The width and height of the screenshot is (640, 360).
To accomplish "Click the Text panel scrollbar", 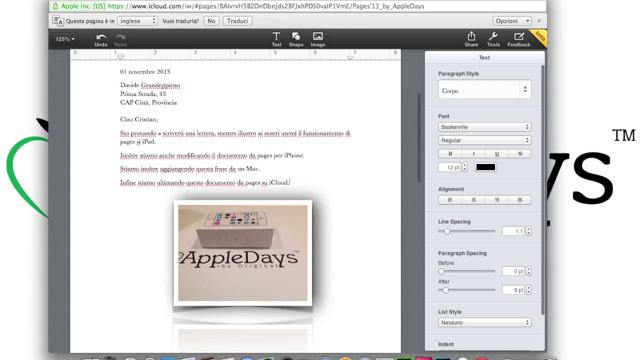I will coord(542,190).
